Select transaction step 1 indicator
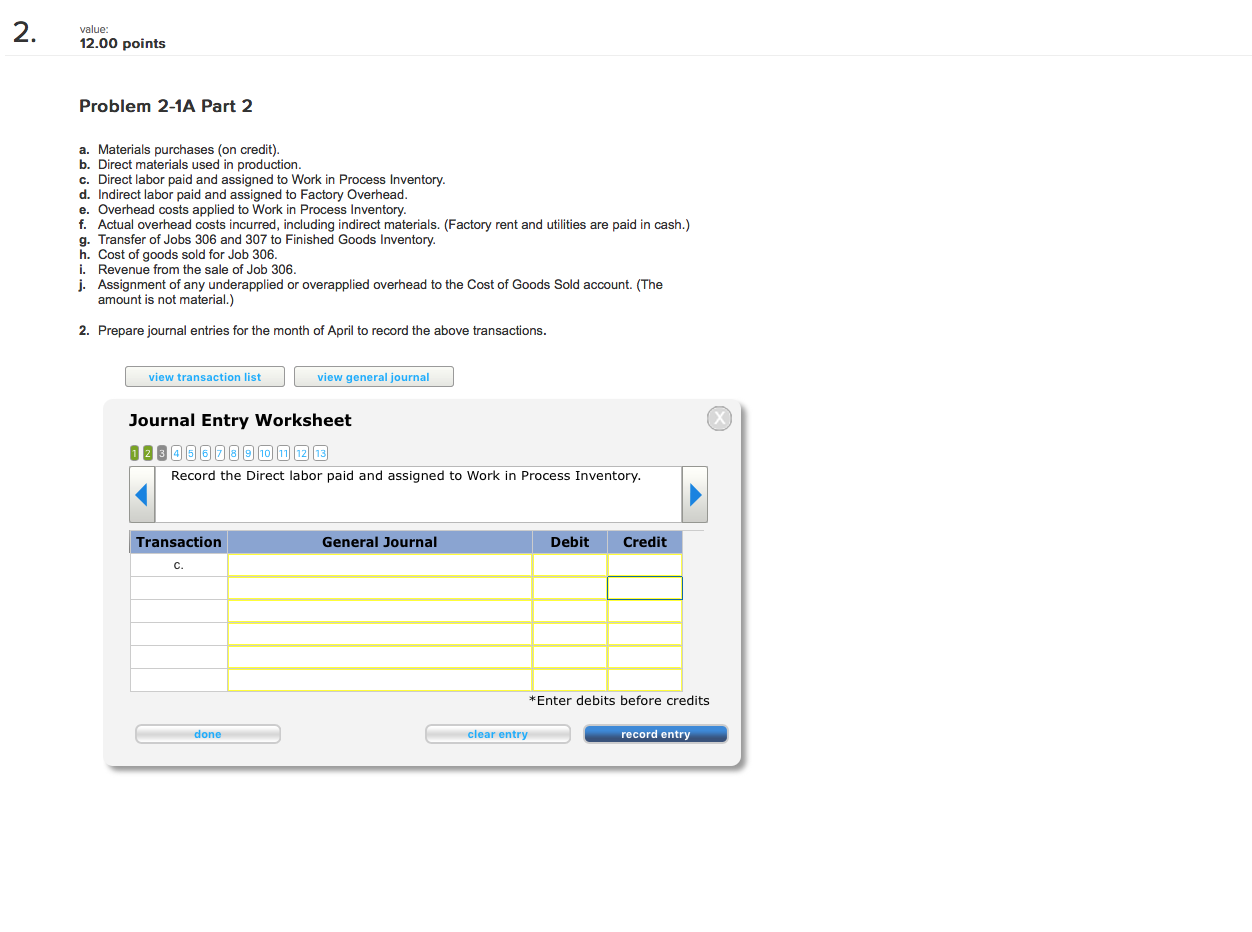Image resolution: width=1252 pixels, height=932 pixels. (x=134, y=453)
